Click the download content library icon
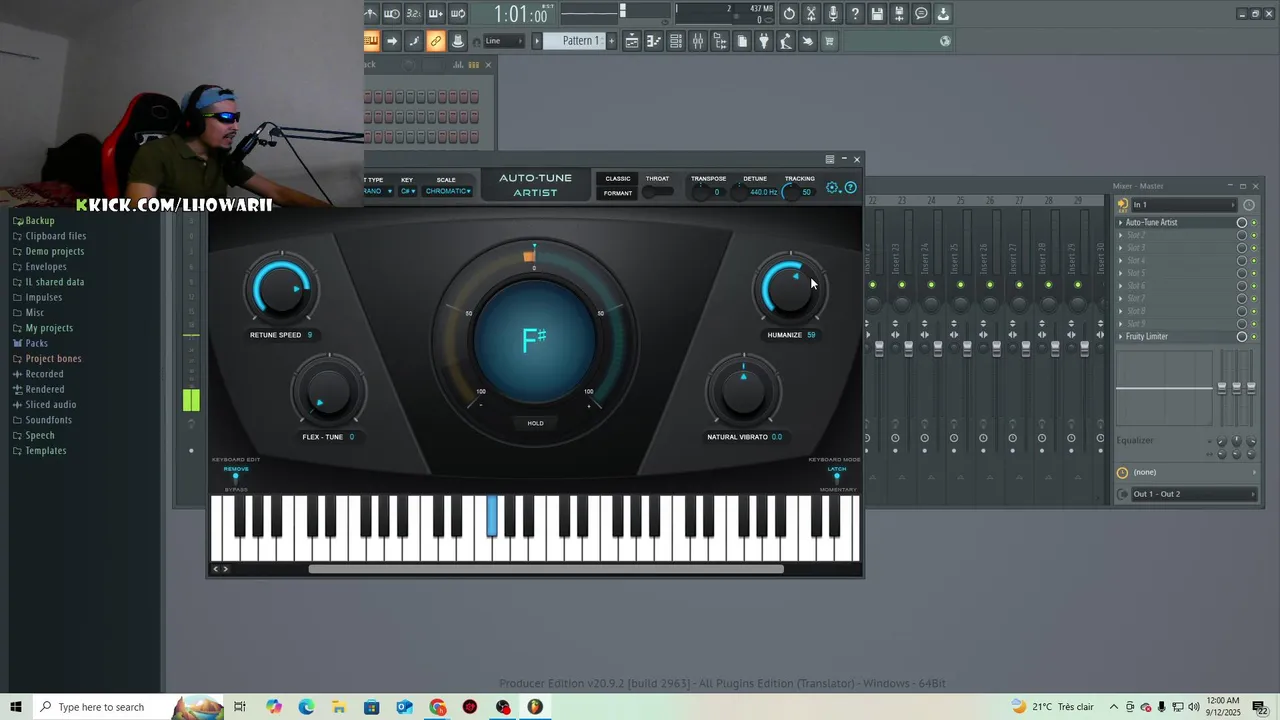Screen dimensions: 1280x720 [943, 13]
